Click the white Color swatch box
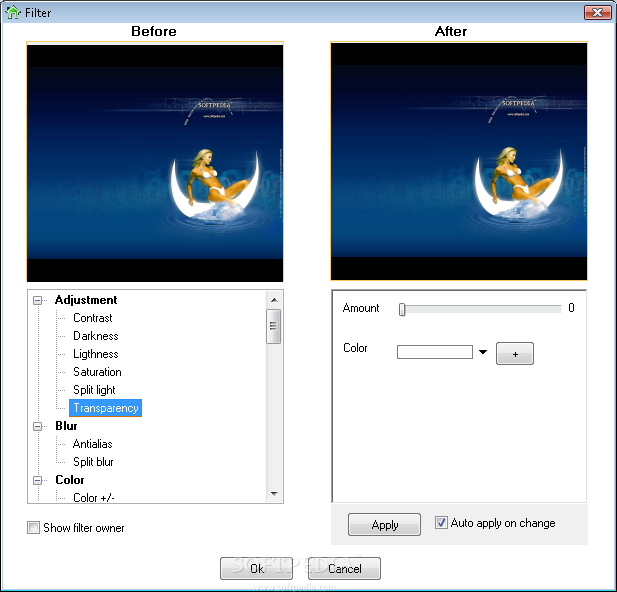Screen dimensions: 617x592 pos(435,352)
